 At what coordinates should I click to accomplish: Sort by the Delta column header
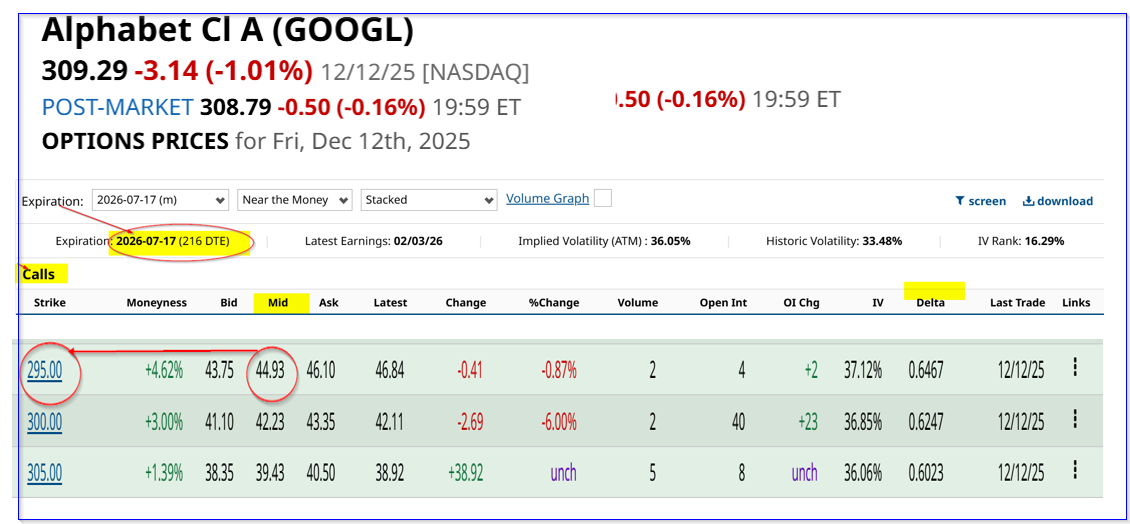point(930,303)
